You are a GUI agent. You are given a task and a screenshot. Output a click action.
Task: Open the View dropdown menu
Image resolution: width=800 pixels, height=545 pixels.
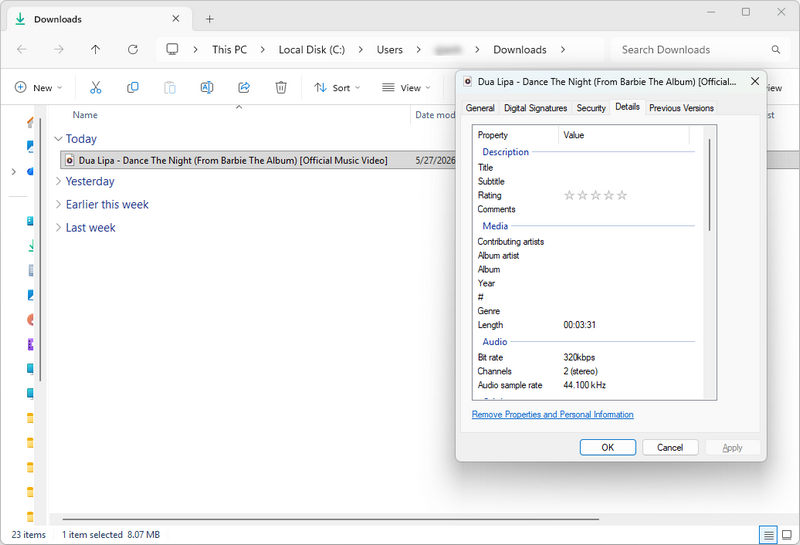406,88
